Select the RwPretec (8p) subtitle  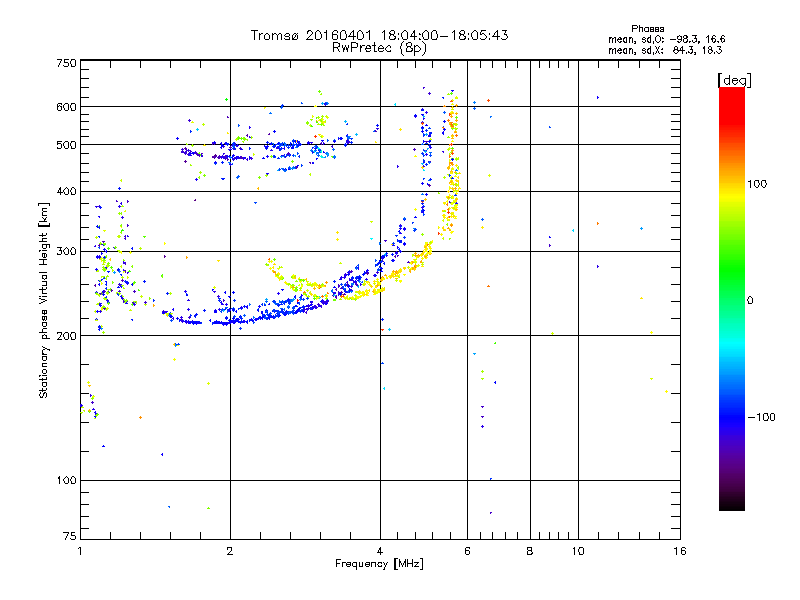[x=379, y=47]
